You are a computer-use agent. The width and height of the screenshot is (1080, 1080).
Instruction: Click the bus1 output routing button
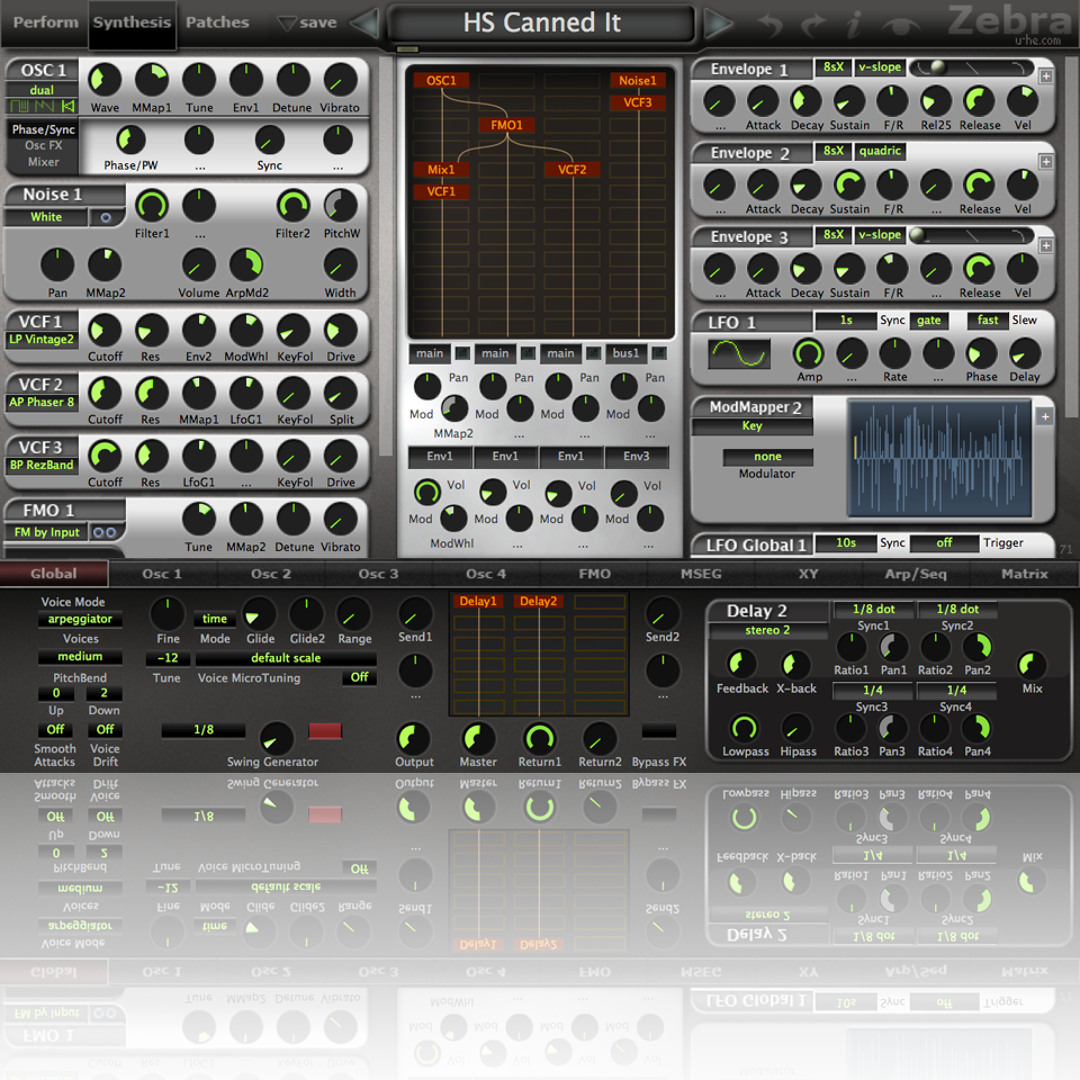(x=625, y=353)
